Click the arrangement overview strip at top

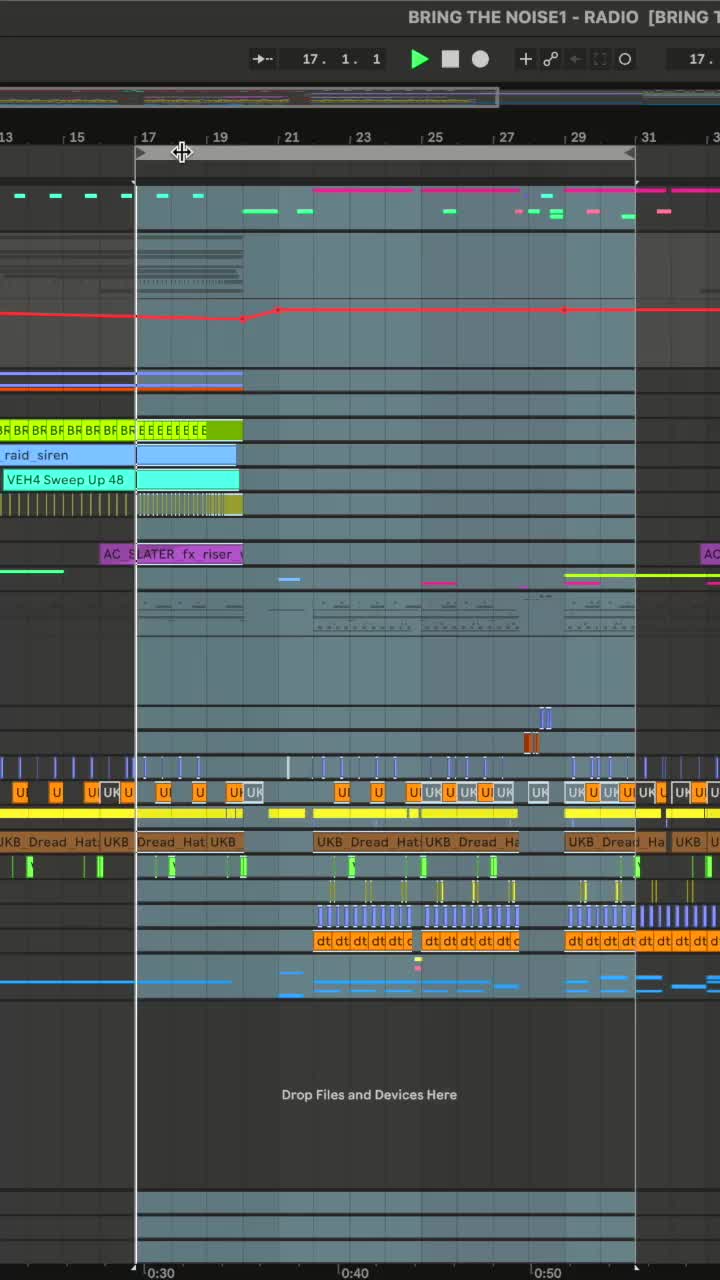[250, 98]
